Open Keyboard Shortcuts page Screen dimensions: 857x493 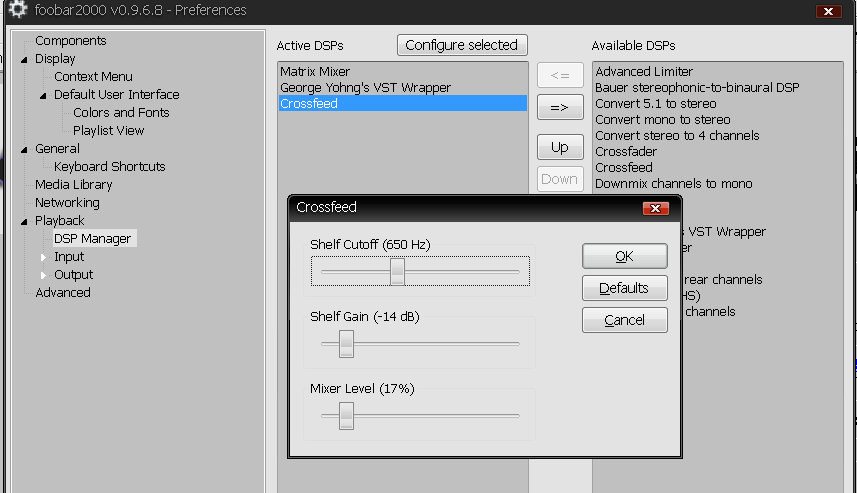(x=109, y=167)
